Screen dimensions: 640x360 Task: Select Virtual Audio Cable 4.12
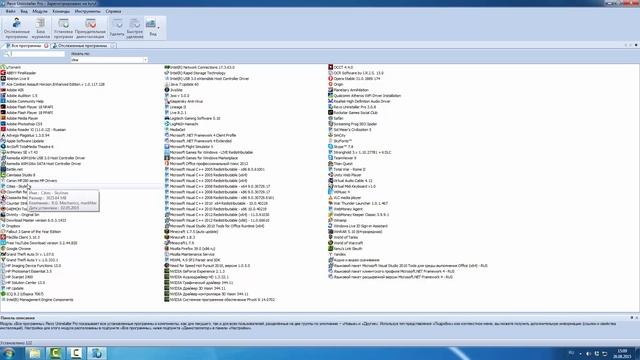[x=350, y=181]
